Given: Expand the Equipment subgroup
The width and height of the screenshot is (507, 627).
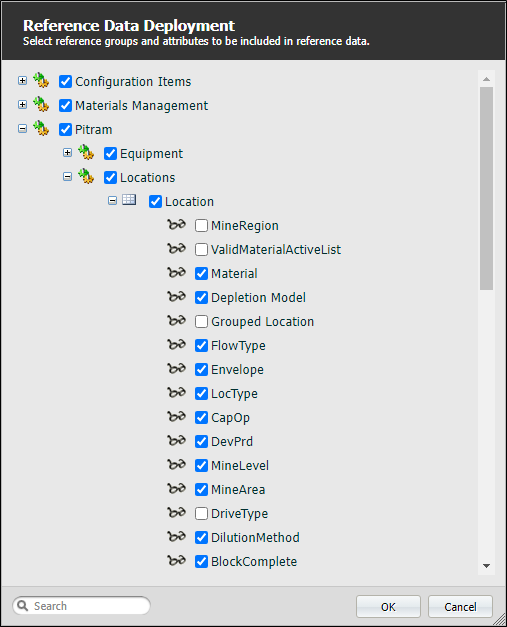Looking at the screenshot, I should [x=68, y=153].
